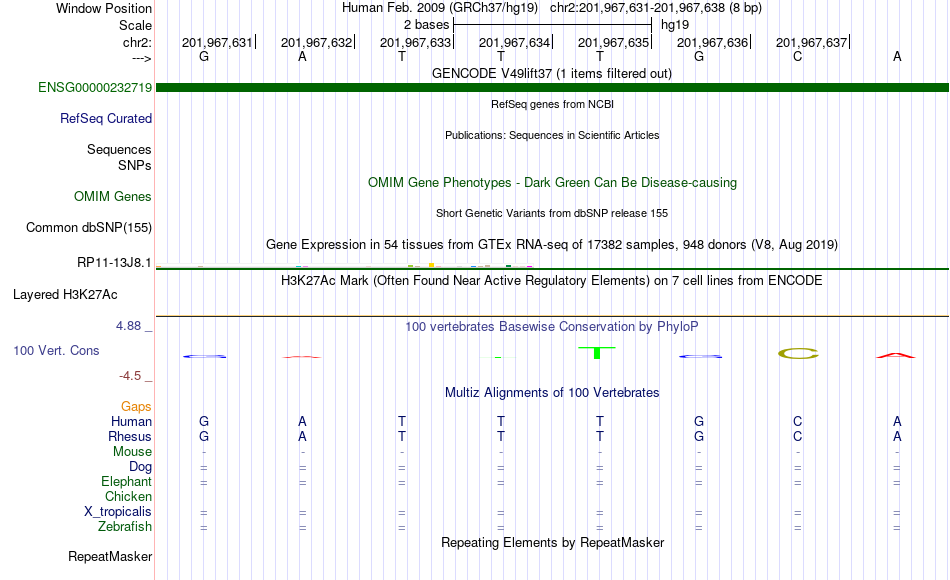Click the OMIM Genes track label
This screenshot has height=580, width=950.
[x=113, y=196]
